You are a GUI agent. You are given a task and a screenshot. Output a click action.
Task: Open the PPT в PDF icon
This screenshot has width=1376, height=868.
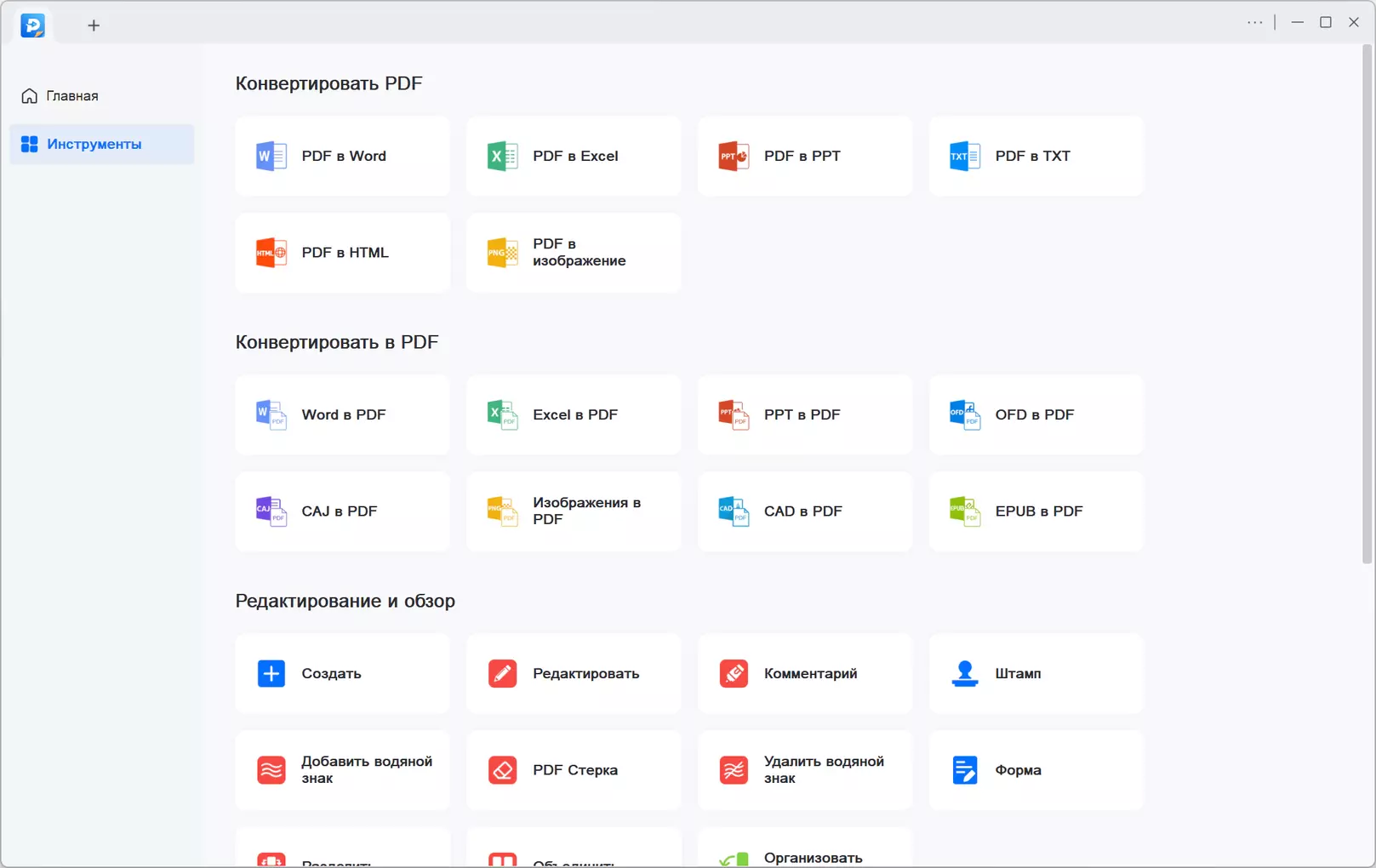click(734, 415)
